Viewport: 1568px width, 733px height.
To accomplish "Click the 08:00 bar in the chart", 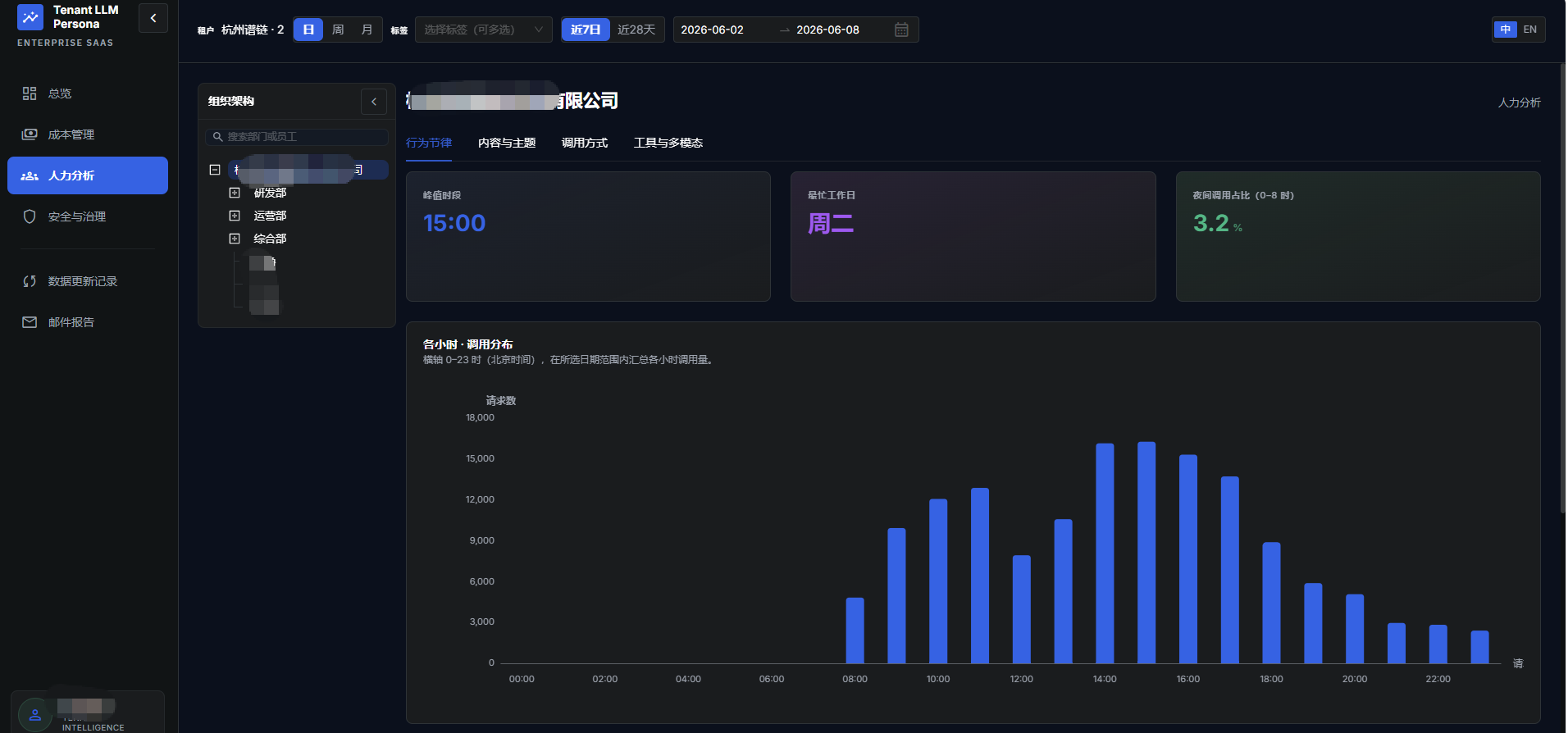I will (855, 631).
